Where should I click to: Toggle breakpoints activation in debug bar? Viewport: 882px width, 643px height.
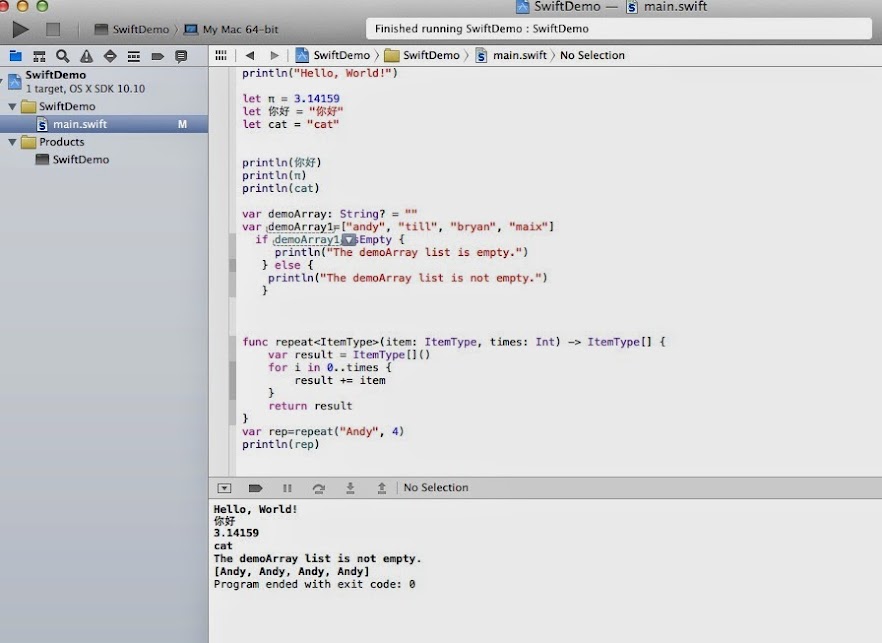255,488
